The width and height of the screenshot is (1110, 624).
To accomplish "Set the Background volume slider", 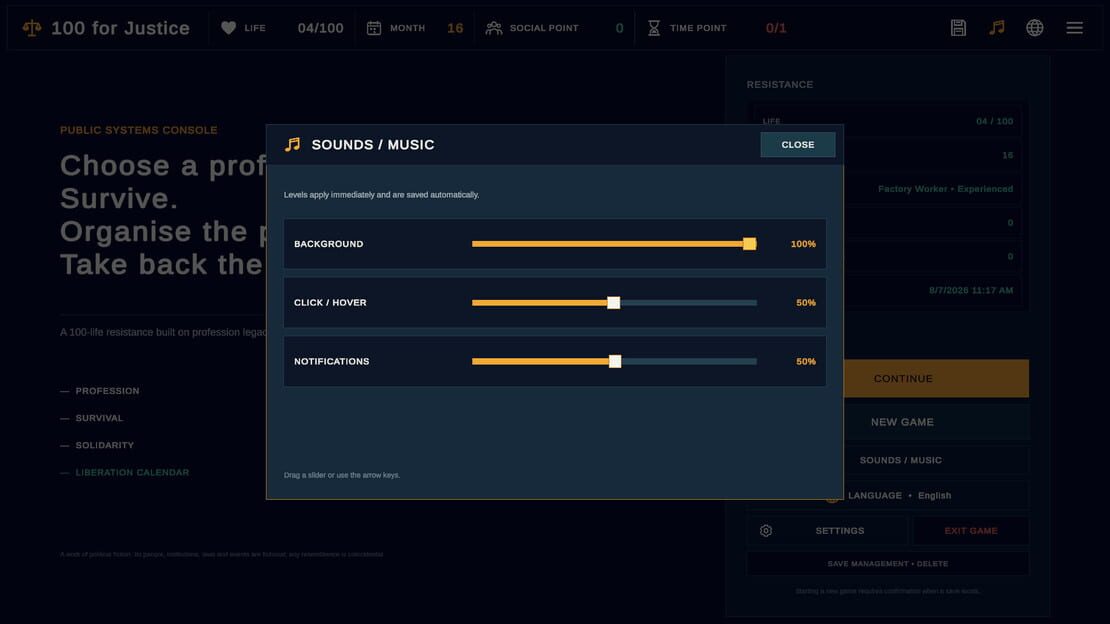I will pyautogui.click(x=614, y=244).
